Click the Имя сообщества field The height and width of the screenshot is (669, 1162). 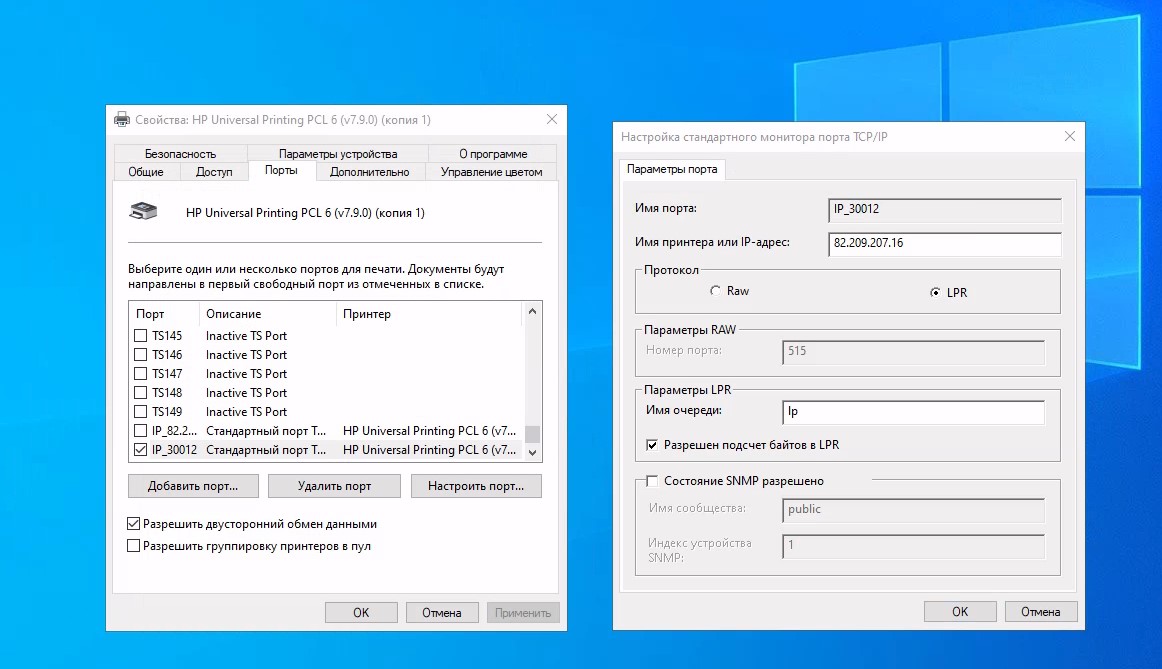click(914, 510)
